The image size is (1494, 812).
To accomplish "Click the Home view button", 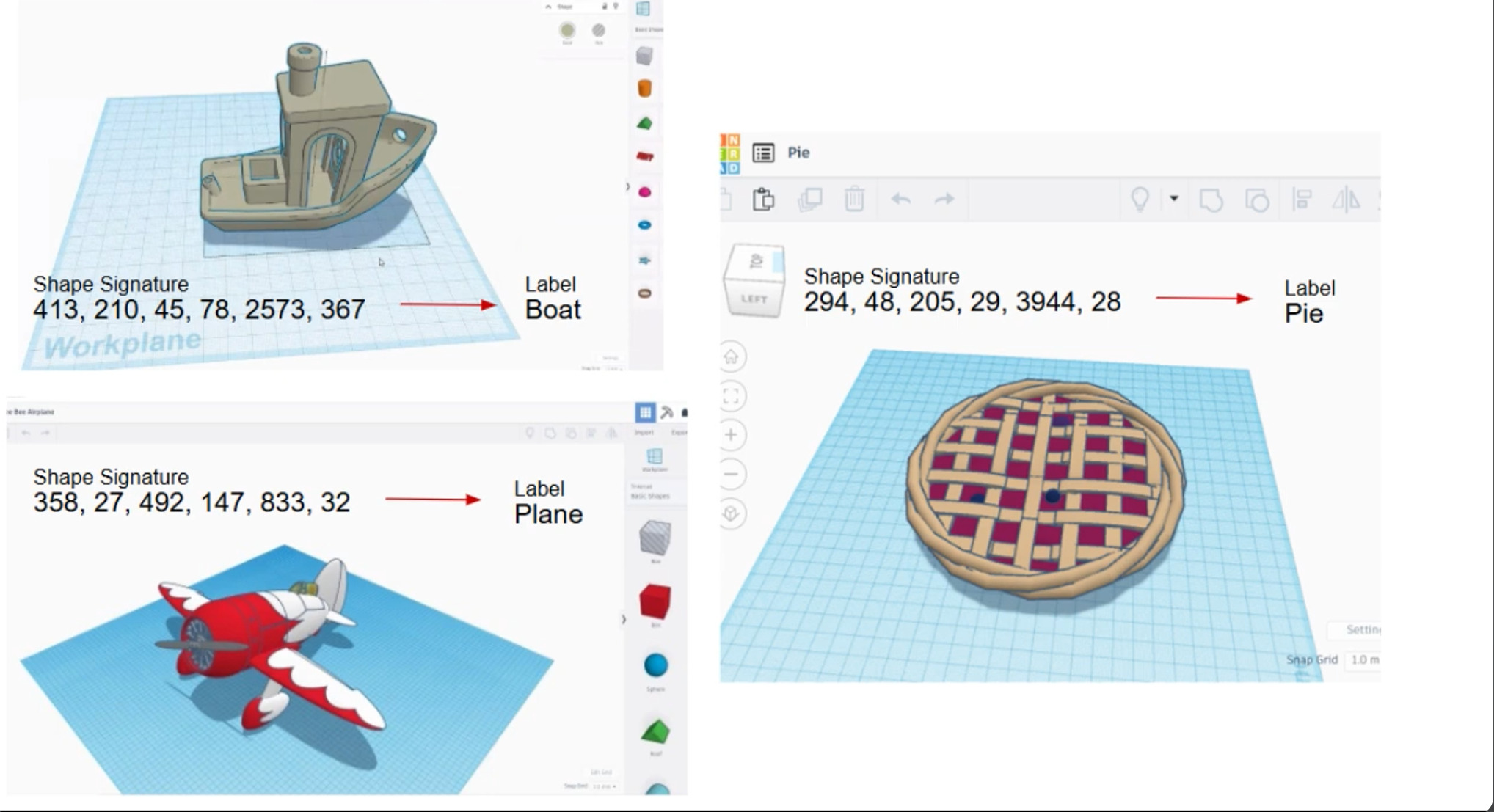I will pyautogui.click(x=731, y=357).
